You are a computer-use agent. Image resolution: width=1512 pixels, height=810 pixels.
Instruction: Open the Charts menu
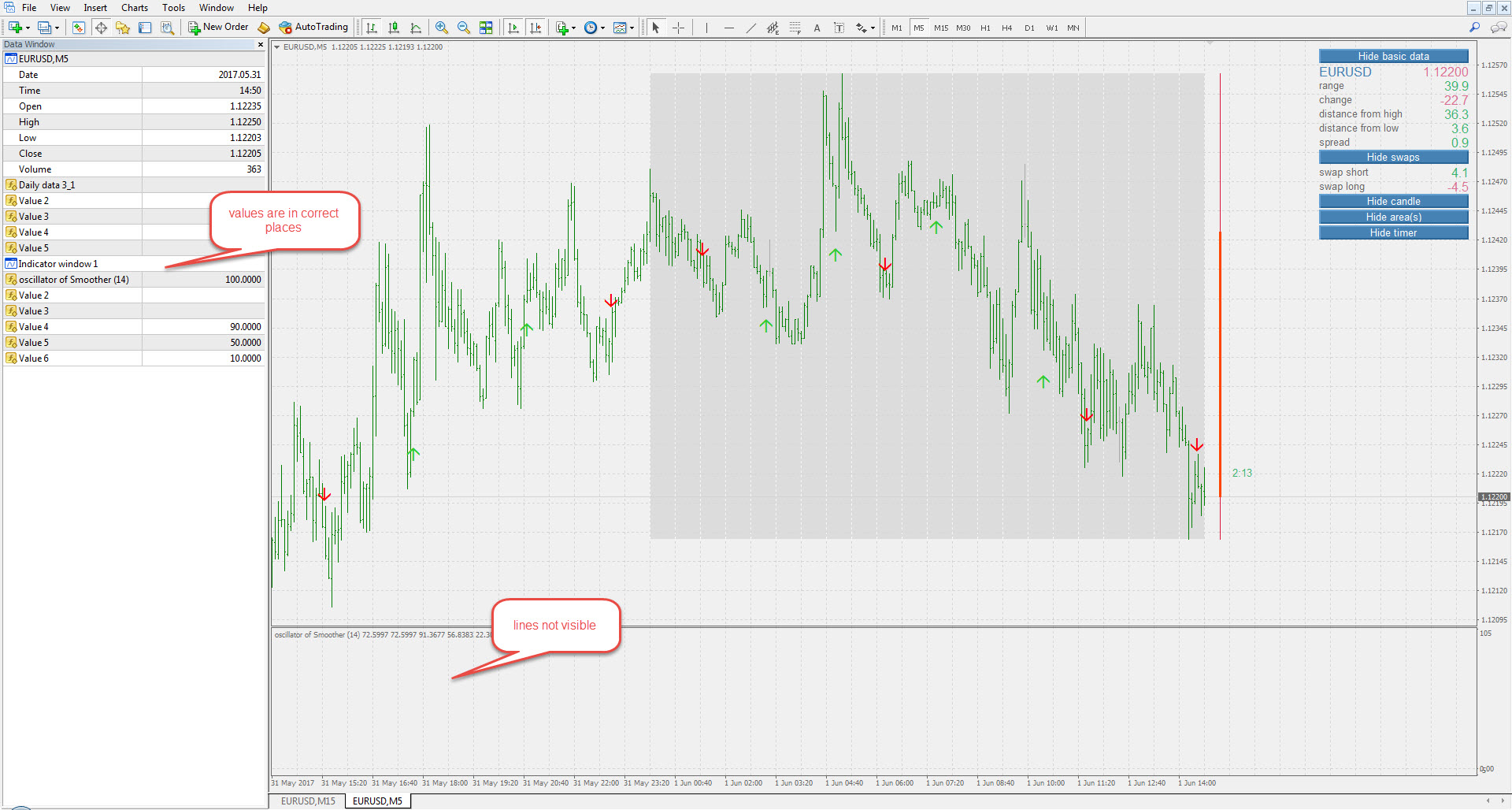pos(135,8)
